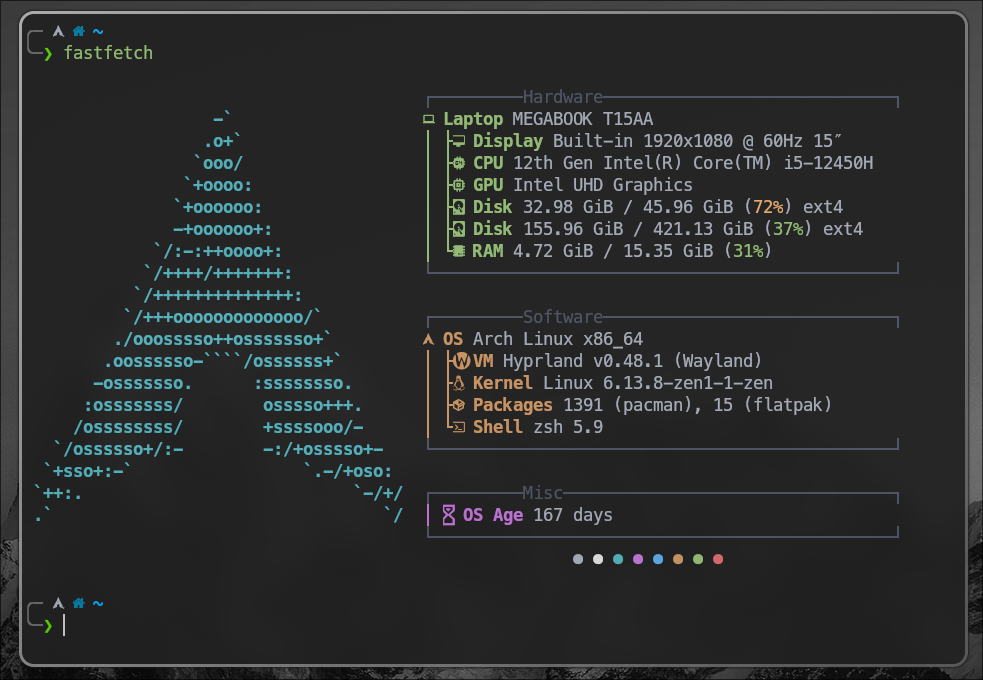Click the chip icon next to CPU
Screen dimensions: 983x680
point(459,163)
